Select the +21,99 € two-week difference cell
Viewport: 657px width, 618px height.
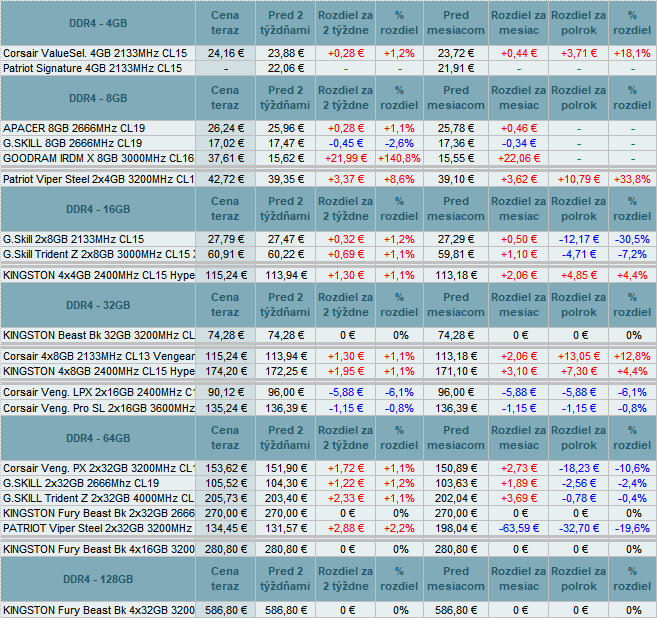pos(346,158)
